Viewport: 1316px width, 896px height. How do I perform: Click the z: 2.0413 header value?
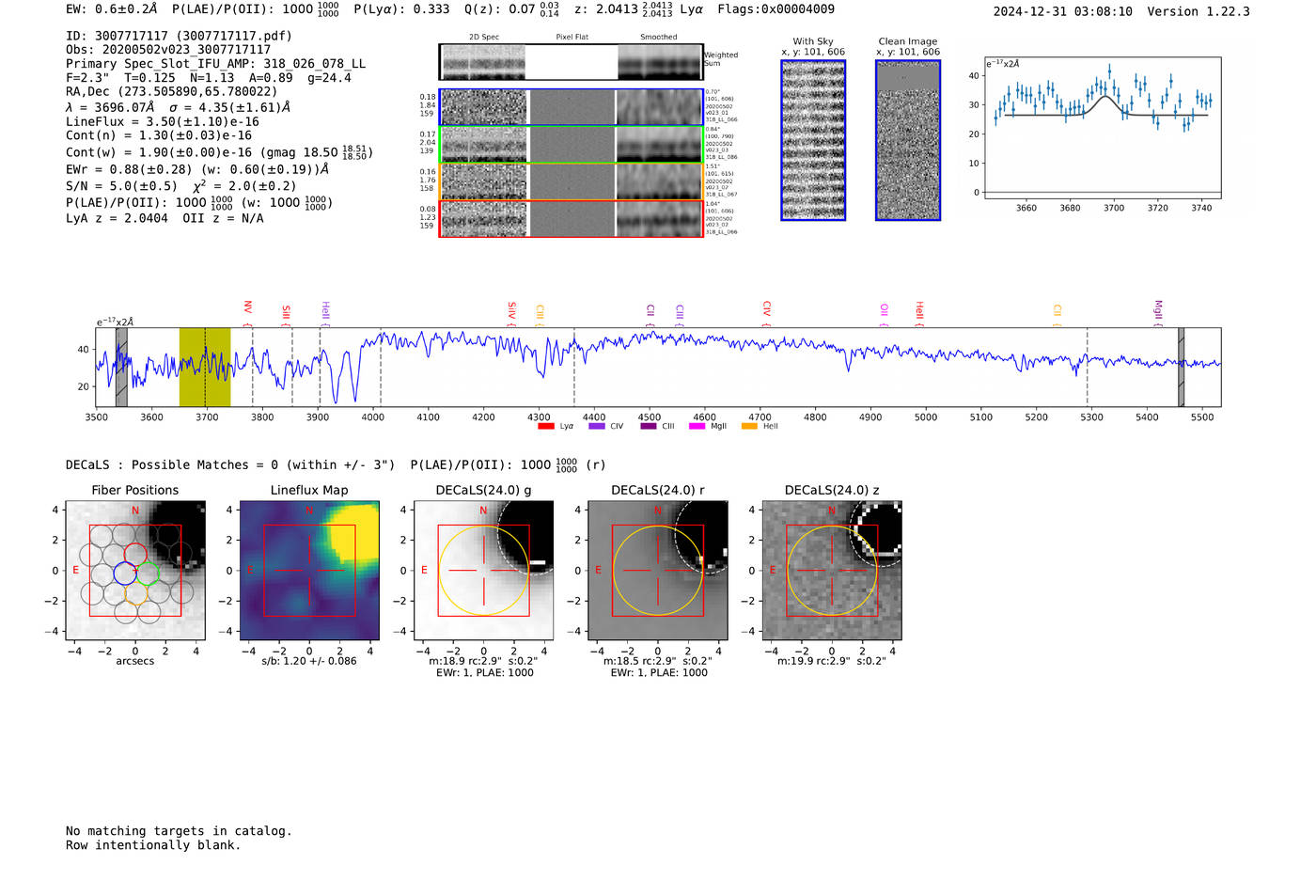(623, 9)
